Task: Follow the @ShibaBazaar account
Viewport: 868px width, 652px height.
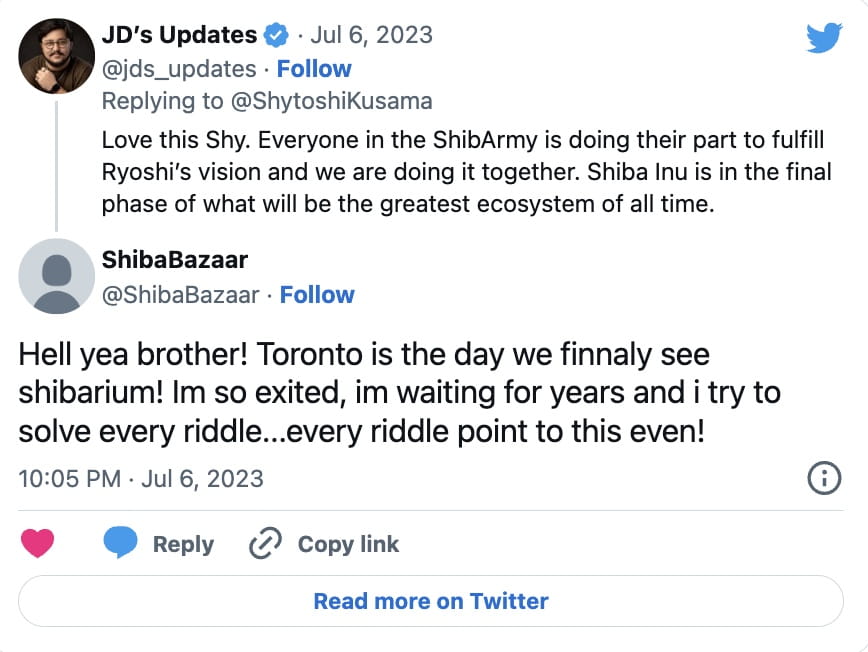Action: click(317, 295)
